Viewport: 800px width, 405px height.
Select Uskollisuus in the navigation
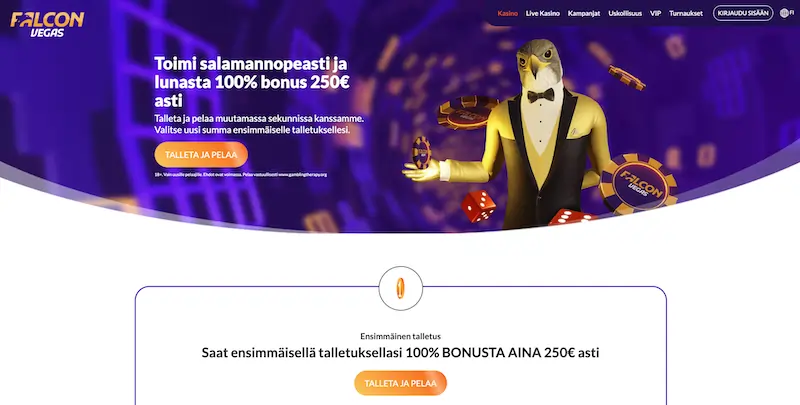tap(625, 13)
